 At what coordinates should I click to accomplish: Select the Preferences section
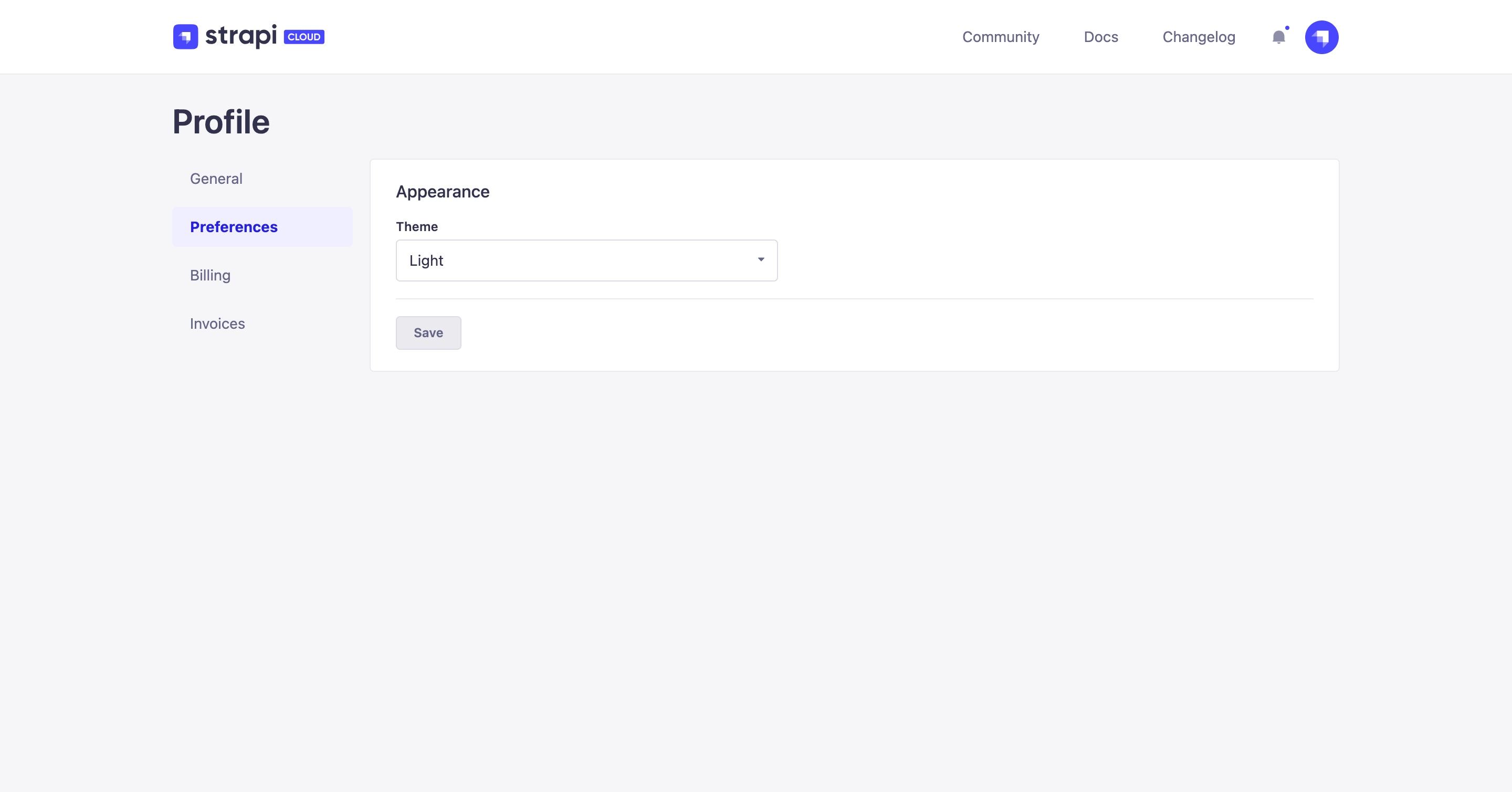coord(234,226)
